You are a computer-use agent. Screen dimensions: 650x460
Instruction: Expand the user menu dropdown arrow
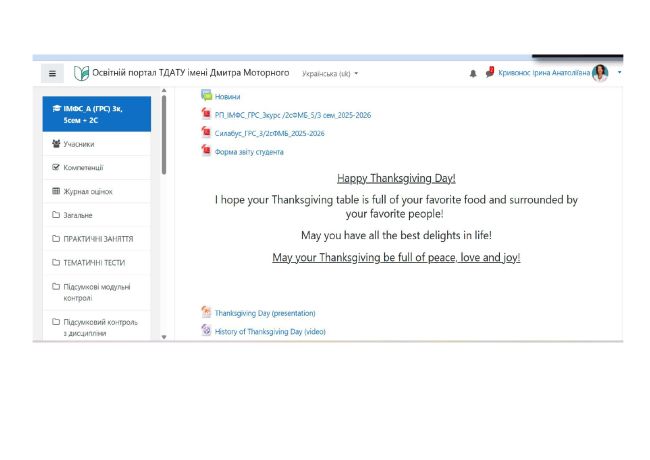(x=619, y=72)
